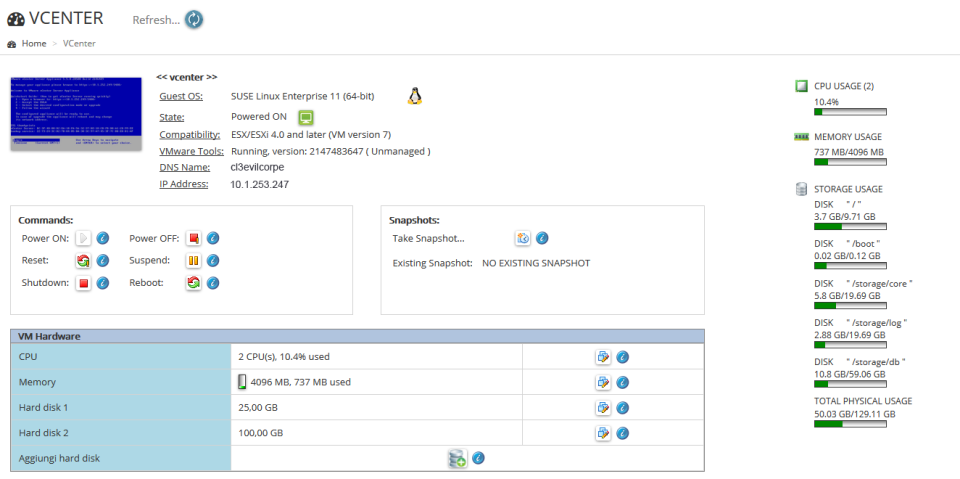Click the Power OFF red square icon
Screen dimensions: 960x479
(194, 238)
